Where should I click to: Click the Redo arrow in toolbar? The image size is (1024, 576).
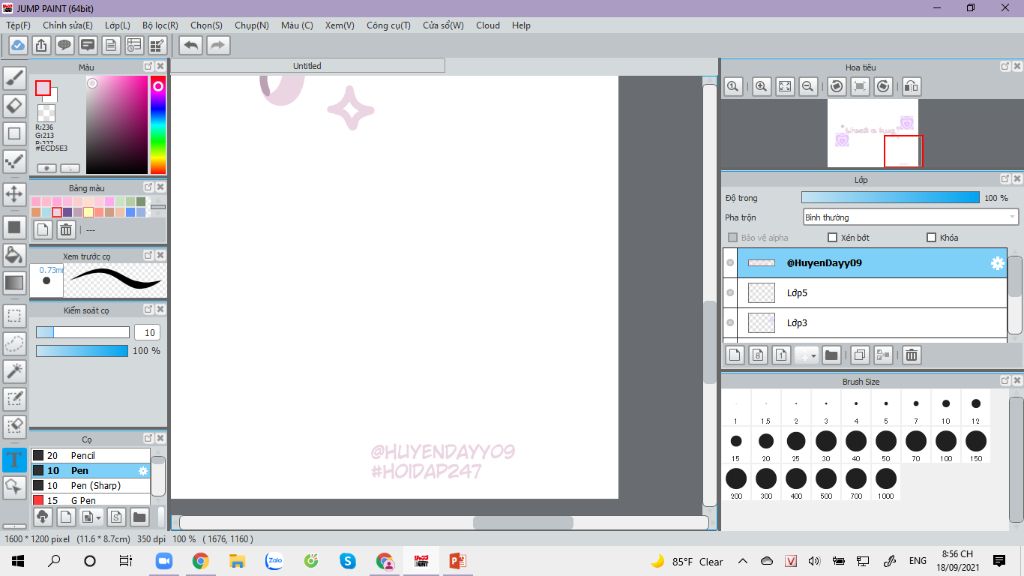point(218,45)
